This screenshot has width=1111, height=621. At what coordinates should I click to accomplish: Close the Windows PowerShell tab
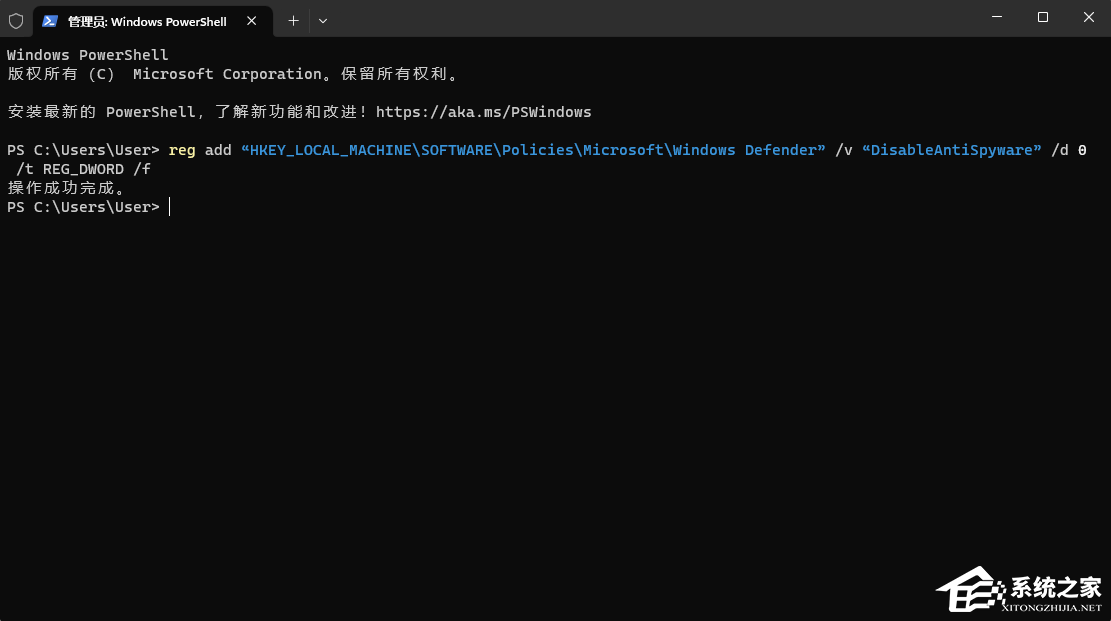[x=252, y=21]
